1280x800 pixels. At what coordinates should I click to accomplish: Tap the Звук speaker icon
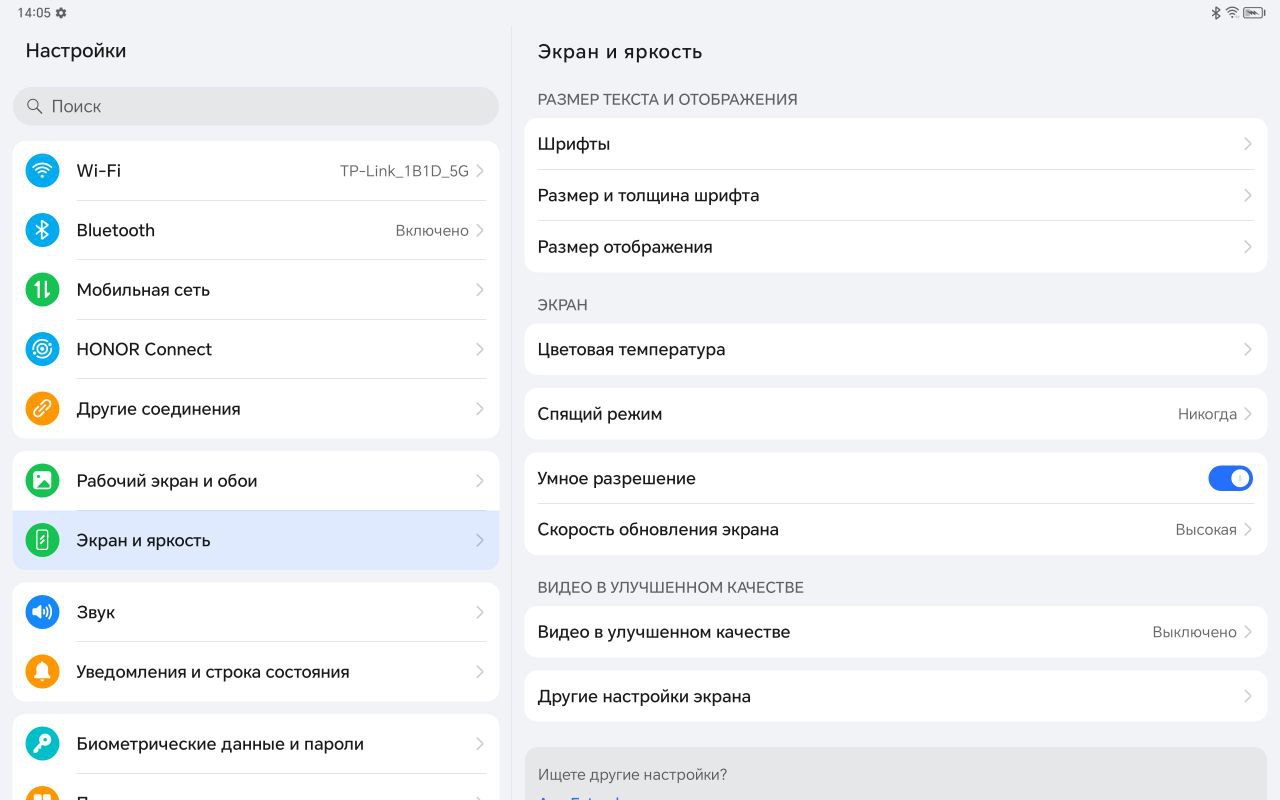click(x=42, y=612)
